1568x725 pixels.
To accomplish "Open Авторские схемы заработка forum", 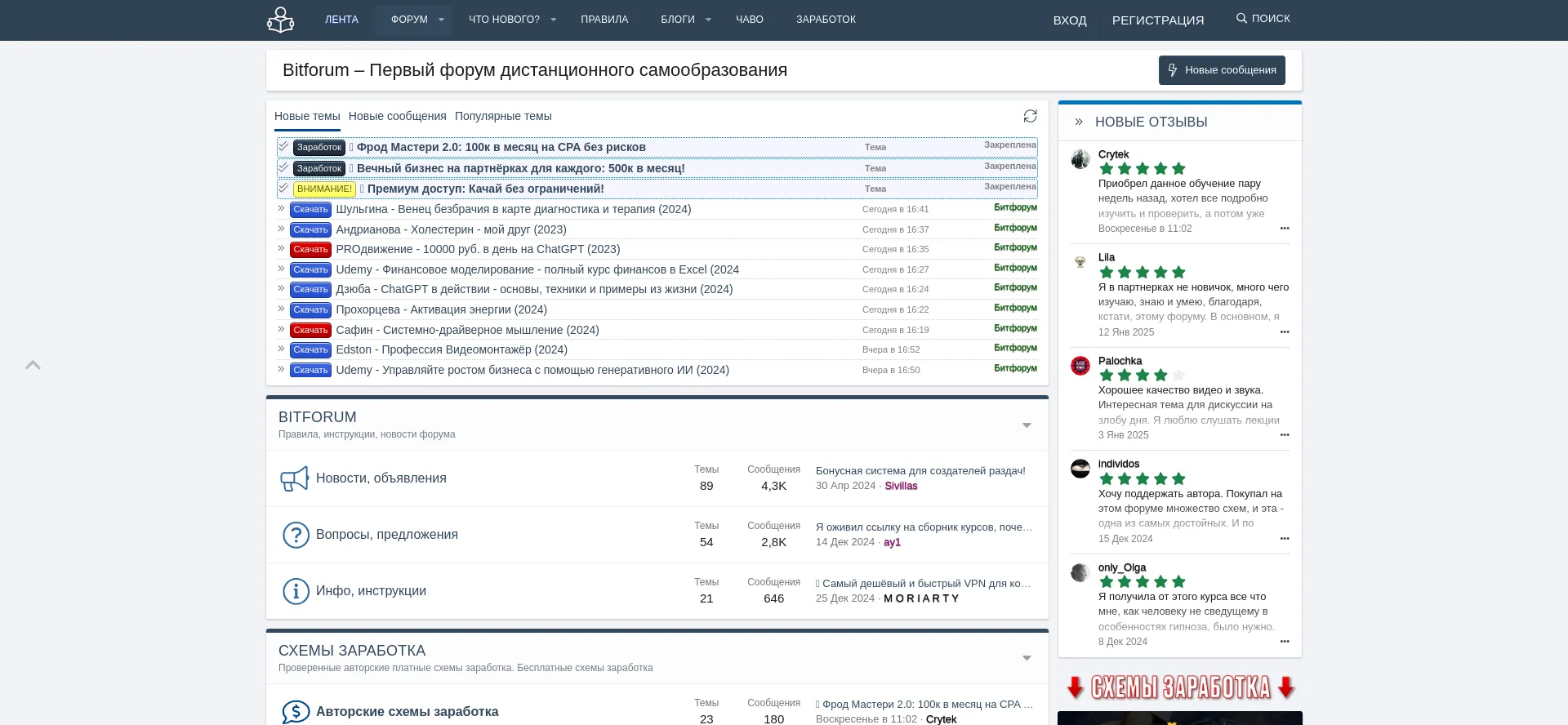I will pos(407,712).
